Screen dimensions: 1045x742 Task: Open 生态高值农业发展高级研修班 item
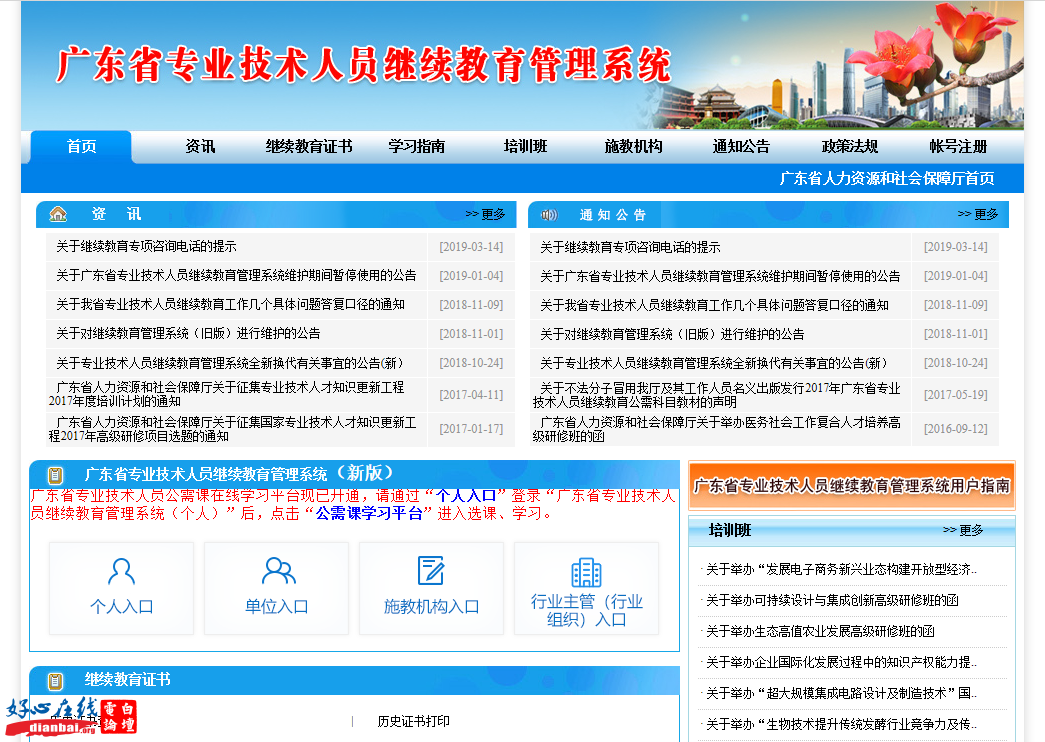tap(820, 631)
